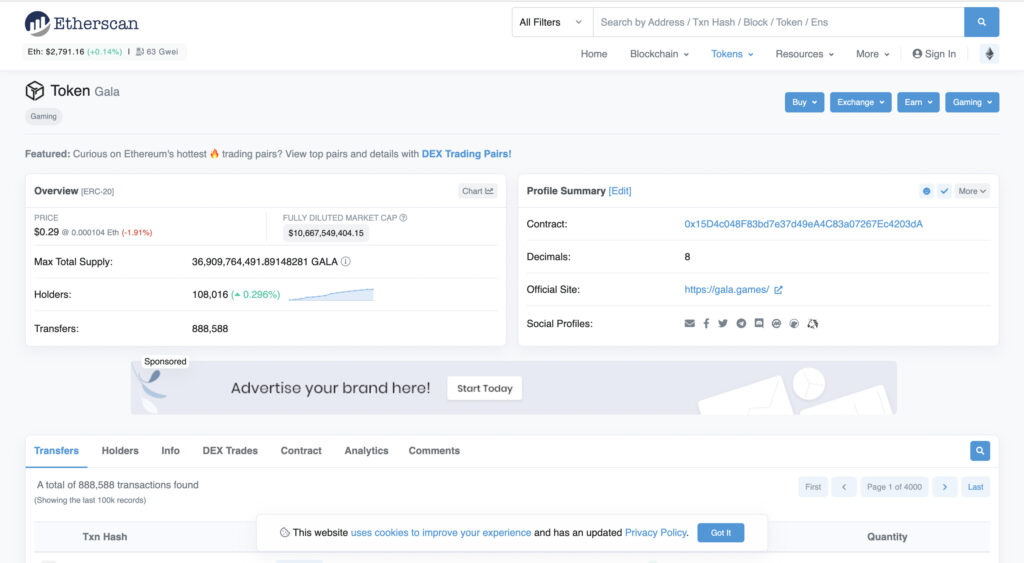Open the Twitter social profile icon
The width and height of the screenshot is (1024, 563).
tap(723, 323)
